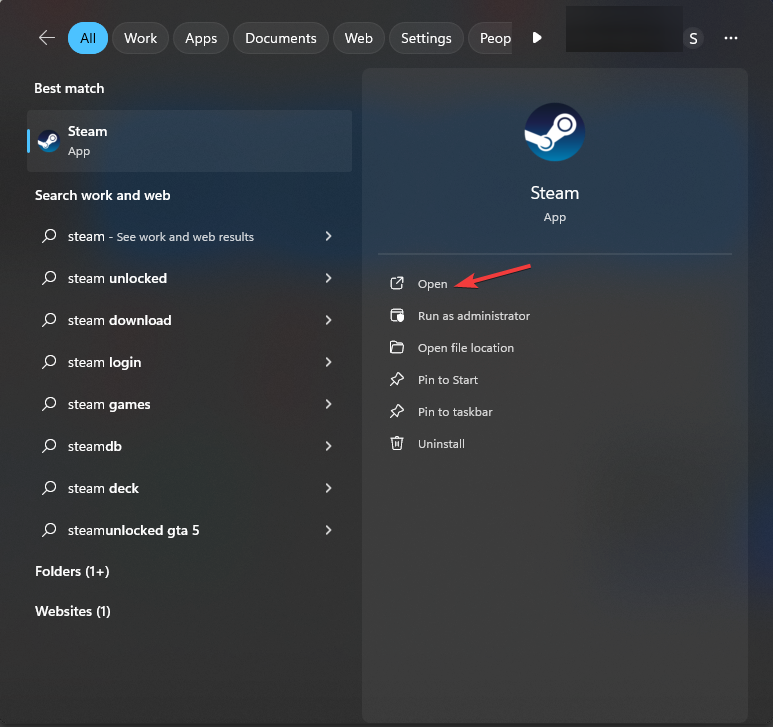
Task: Click search icon beside 'steam download'
Action: (x=49, y=320)
